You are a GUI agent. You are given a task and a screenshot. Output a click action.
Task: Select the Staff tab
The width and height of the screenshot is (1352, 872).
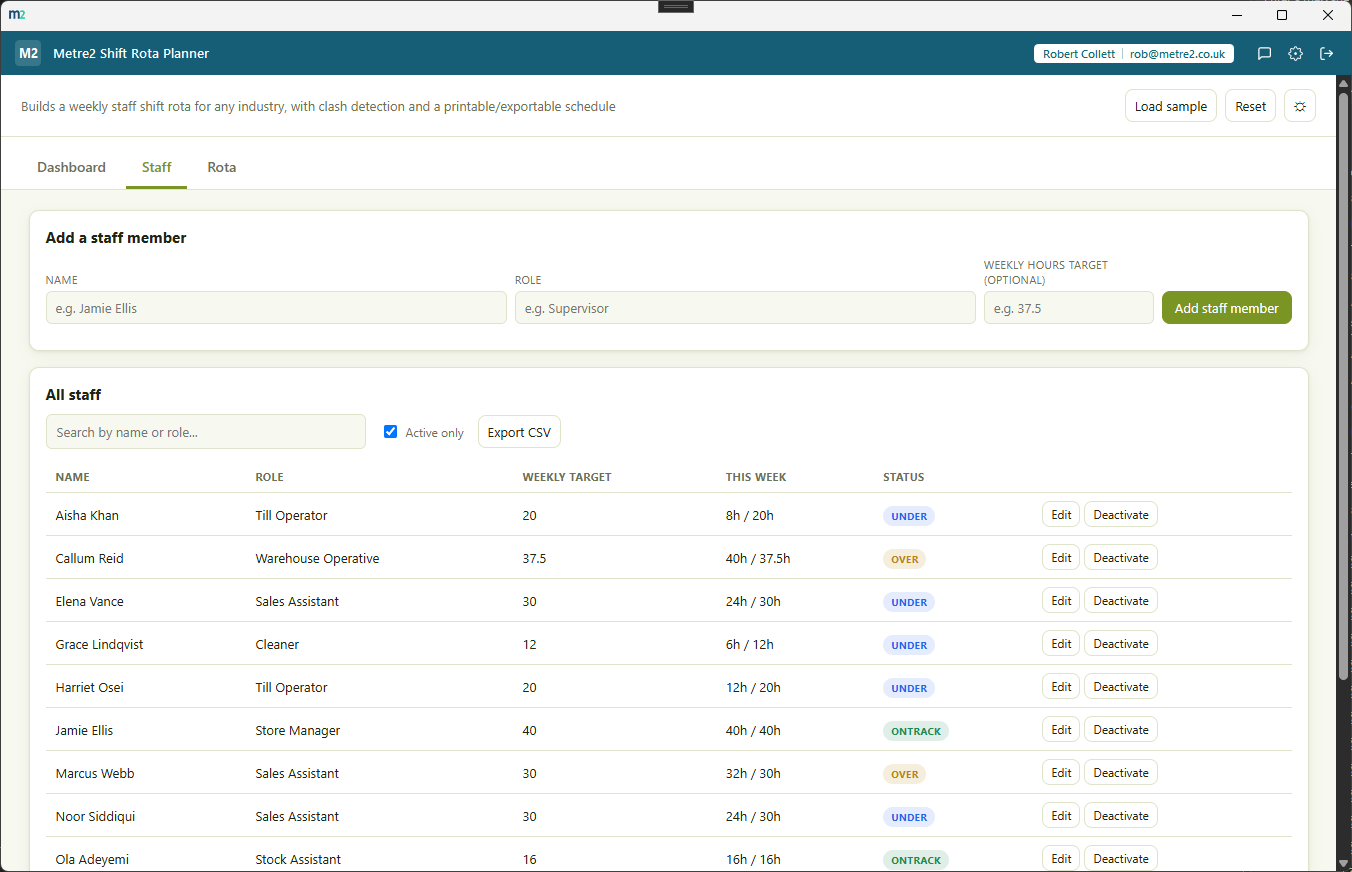[156, 167]
